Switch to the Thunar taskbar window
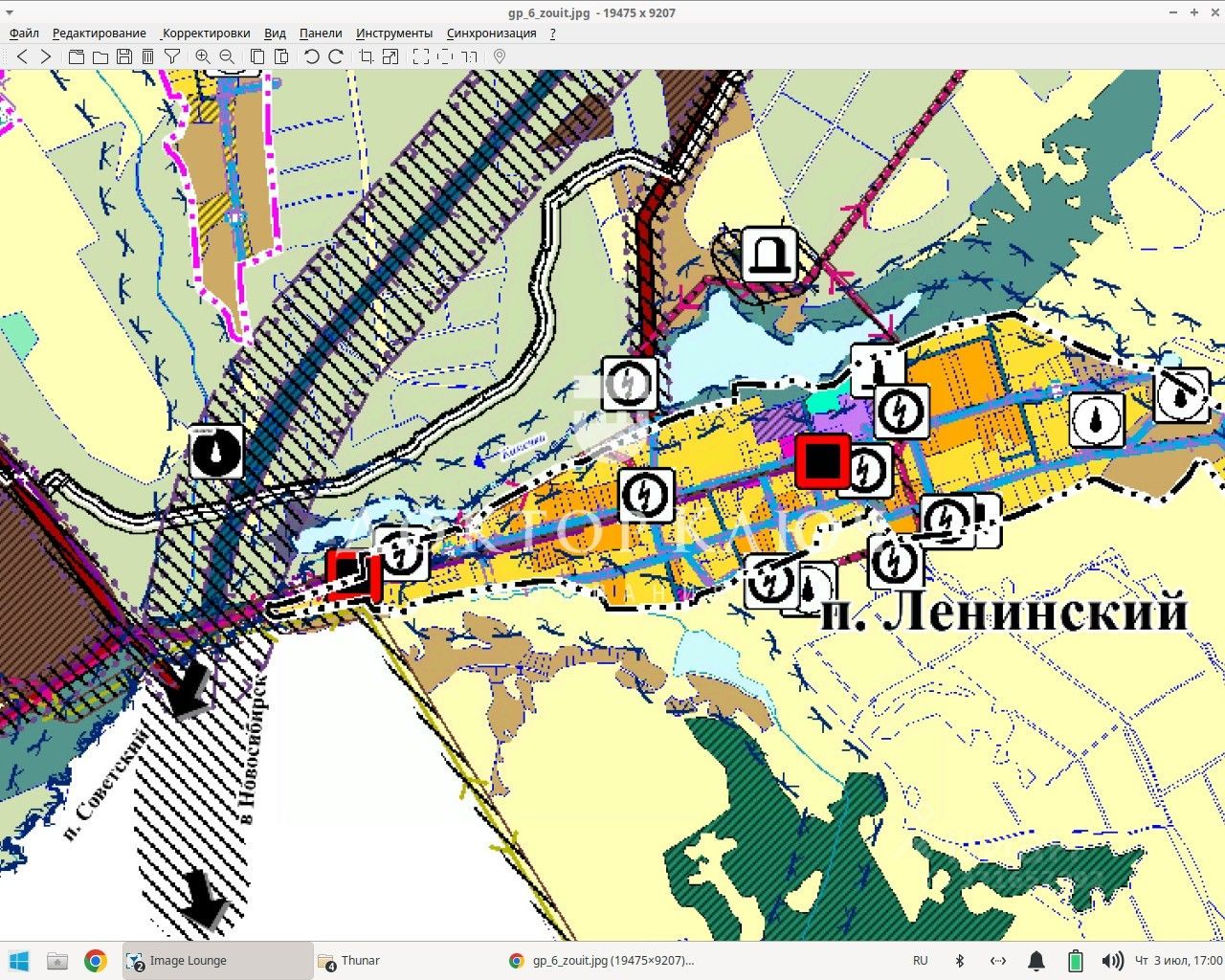The height and width of the screenshot is (980, 1225). click(409, 961)
